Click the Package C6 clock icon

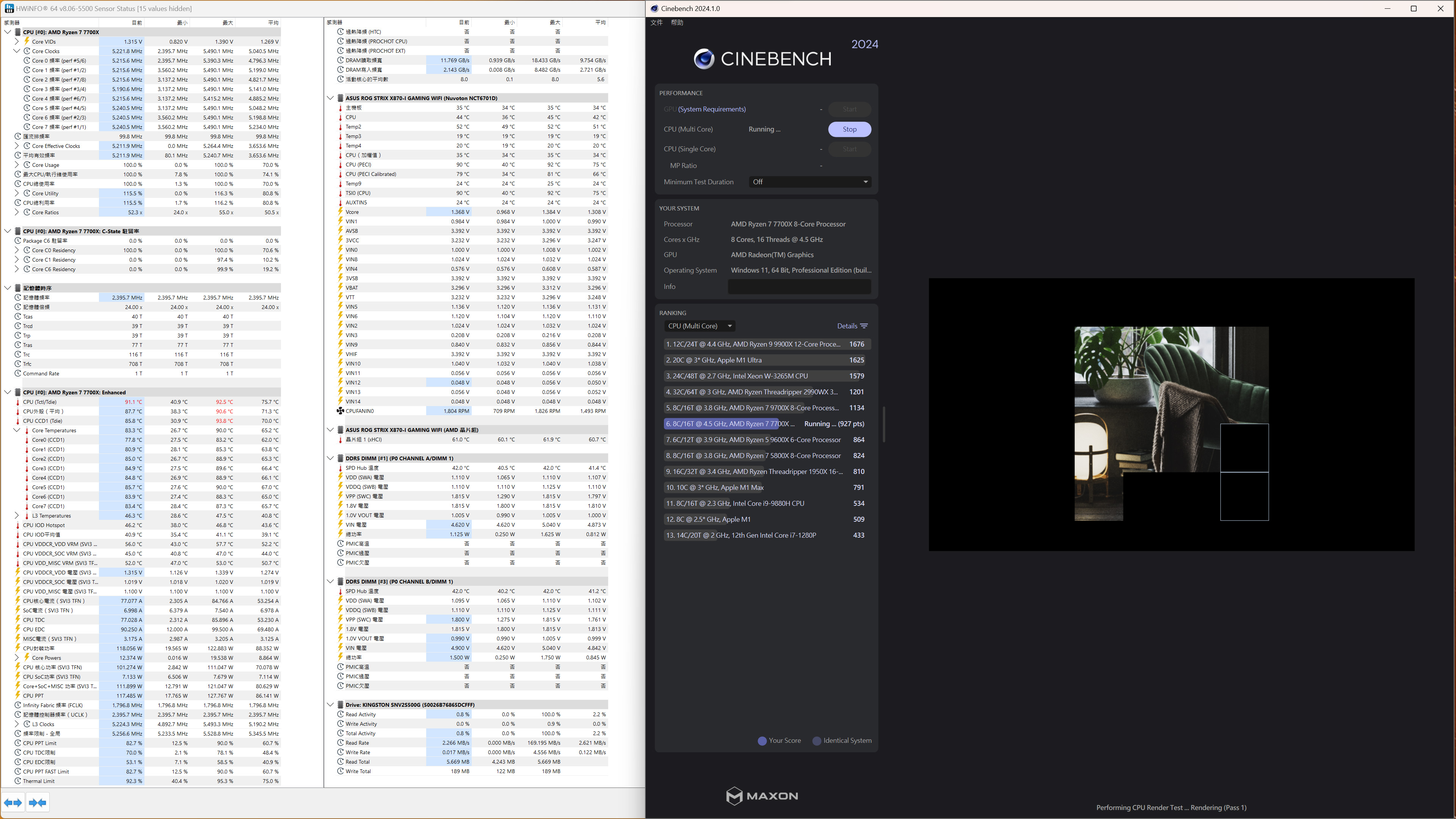pyautogui.click(x=17, y=241)
